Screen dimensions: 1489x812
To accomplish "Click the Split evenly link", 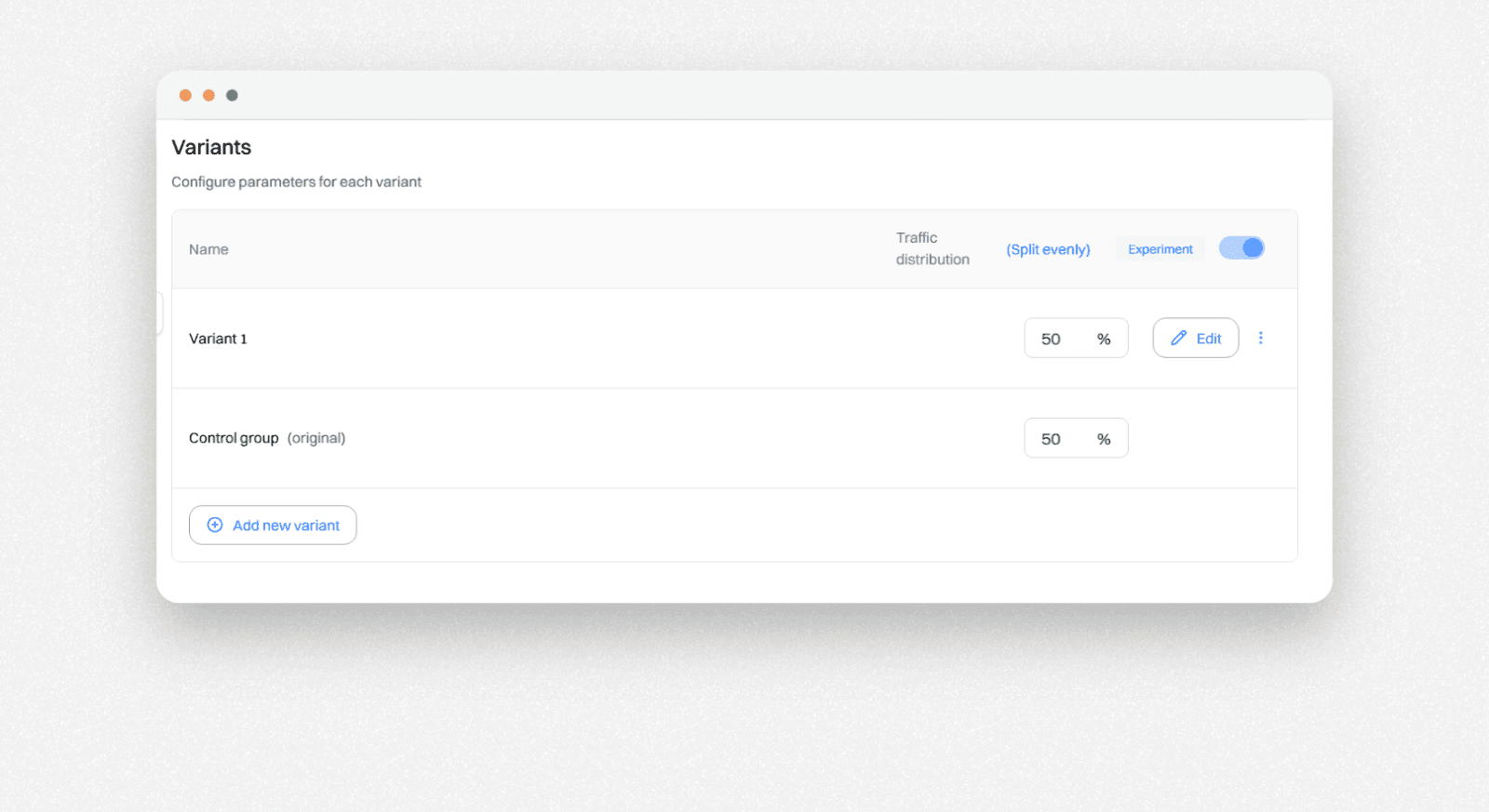I will pos(1048,249).
